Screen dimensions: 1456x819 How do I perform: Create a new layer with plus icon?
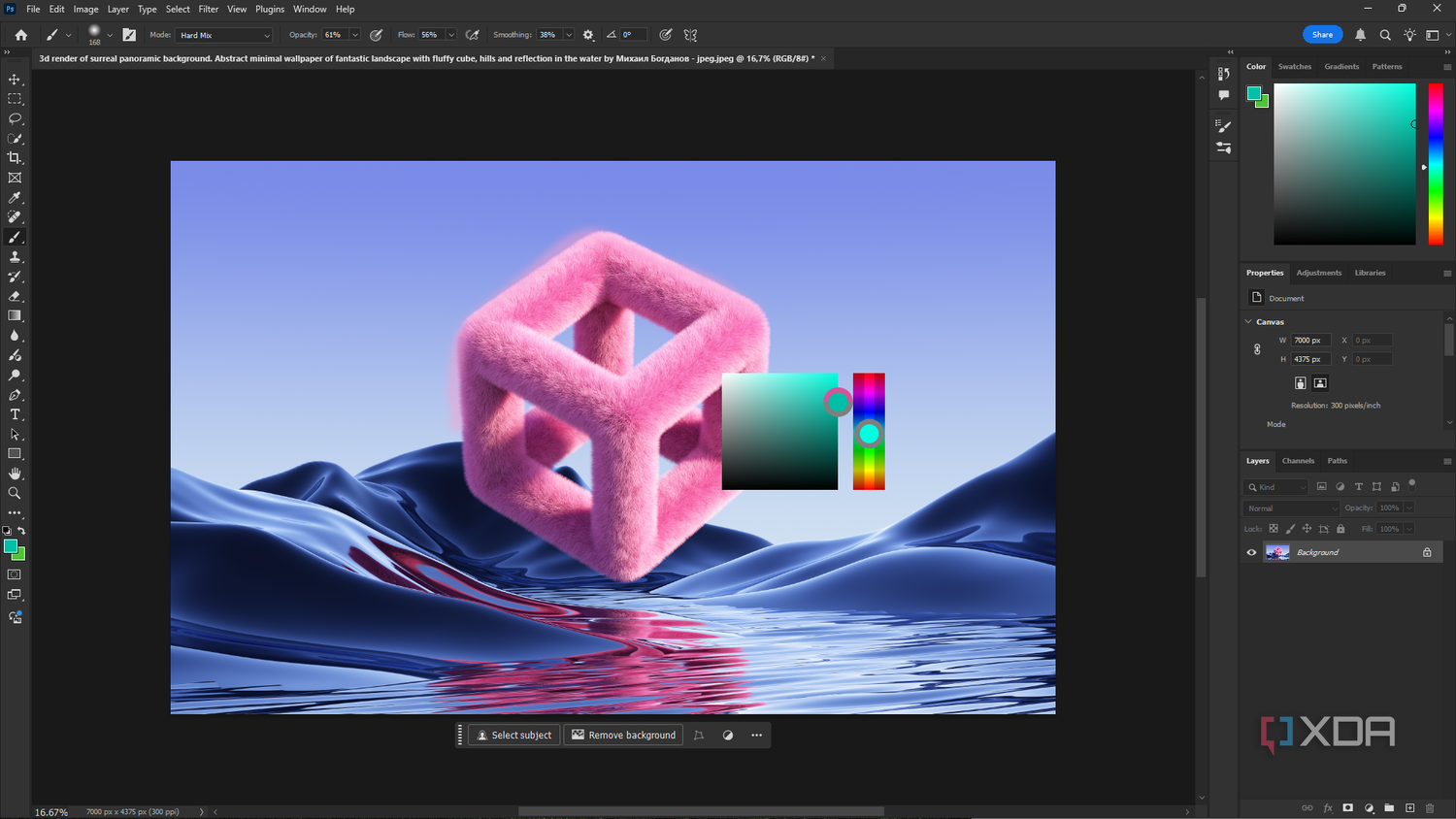(1409, 807)
